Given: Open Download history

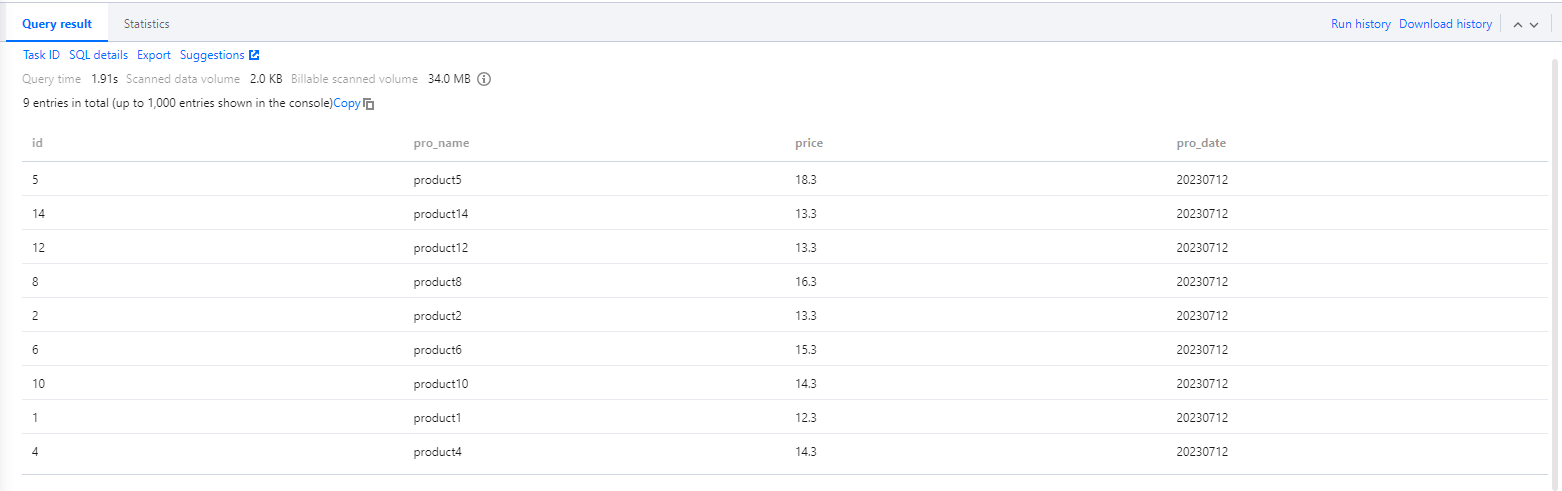Looking at the screenshot, I should pos(1445,24).
